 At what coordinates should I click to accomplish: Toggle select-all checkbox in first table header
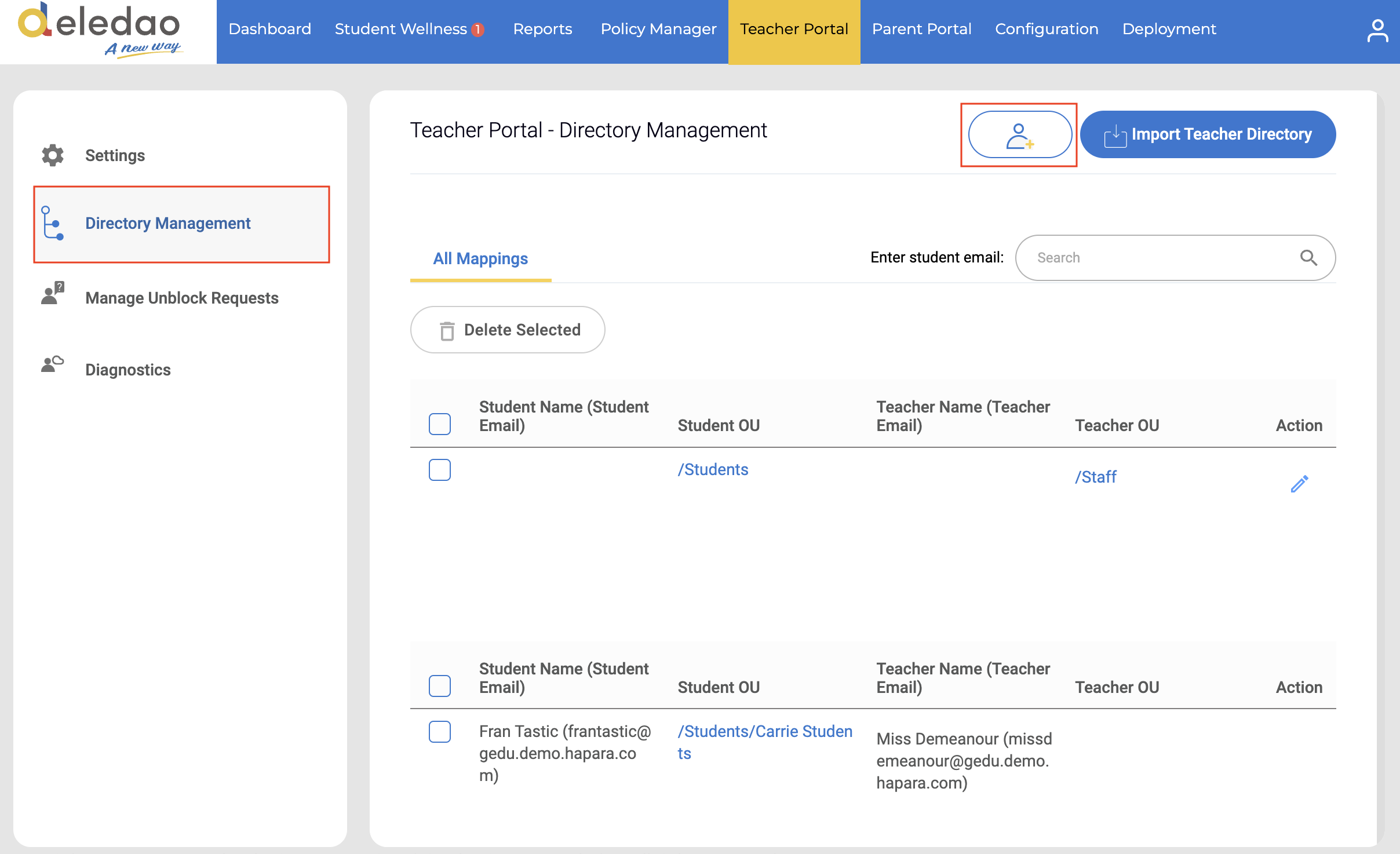[440, 424]
